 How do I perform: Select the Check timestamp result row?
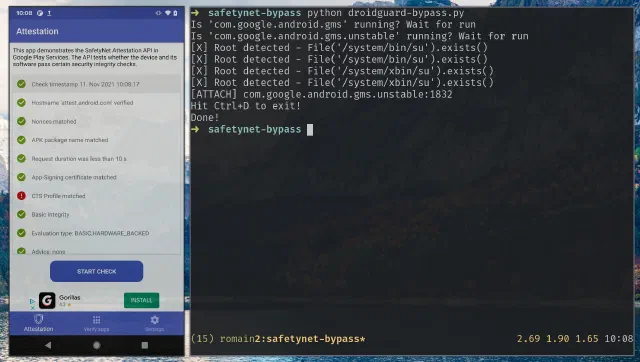click(x=96, y=84)
